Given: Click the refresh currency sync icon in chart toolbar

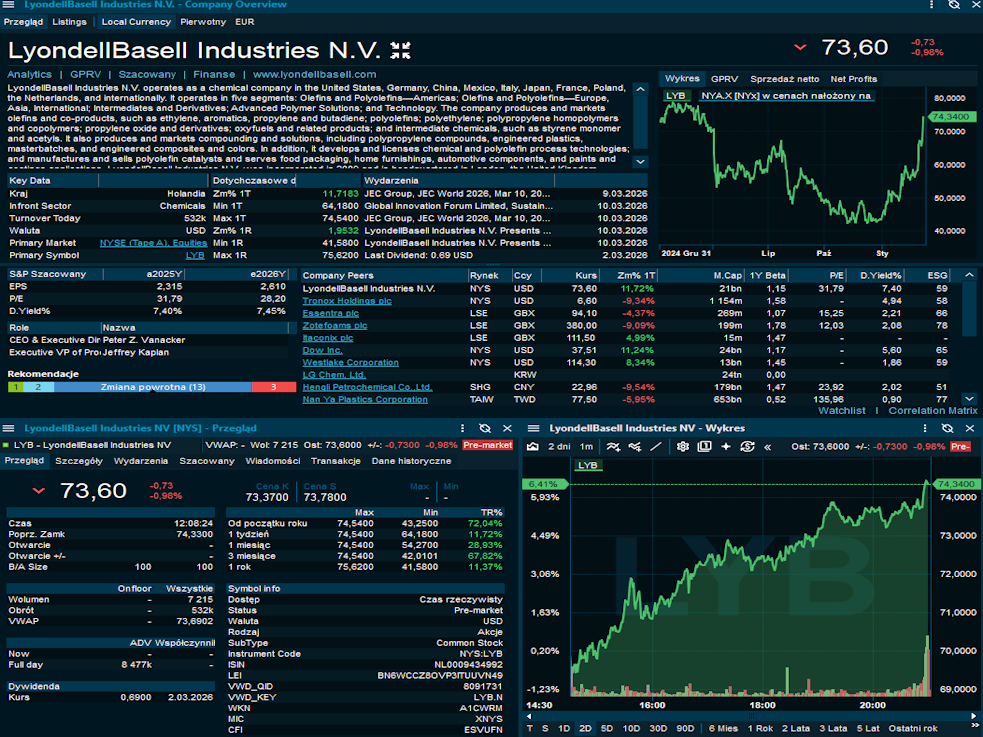Looking at the screenshot, I should coord(747,447).
